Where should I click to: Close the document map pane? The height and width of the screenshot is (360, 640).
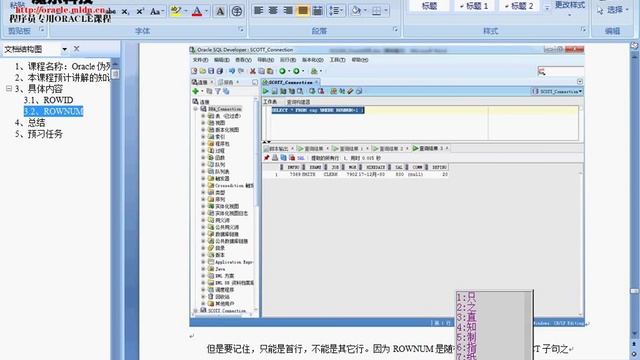point(76,49)
